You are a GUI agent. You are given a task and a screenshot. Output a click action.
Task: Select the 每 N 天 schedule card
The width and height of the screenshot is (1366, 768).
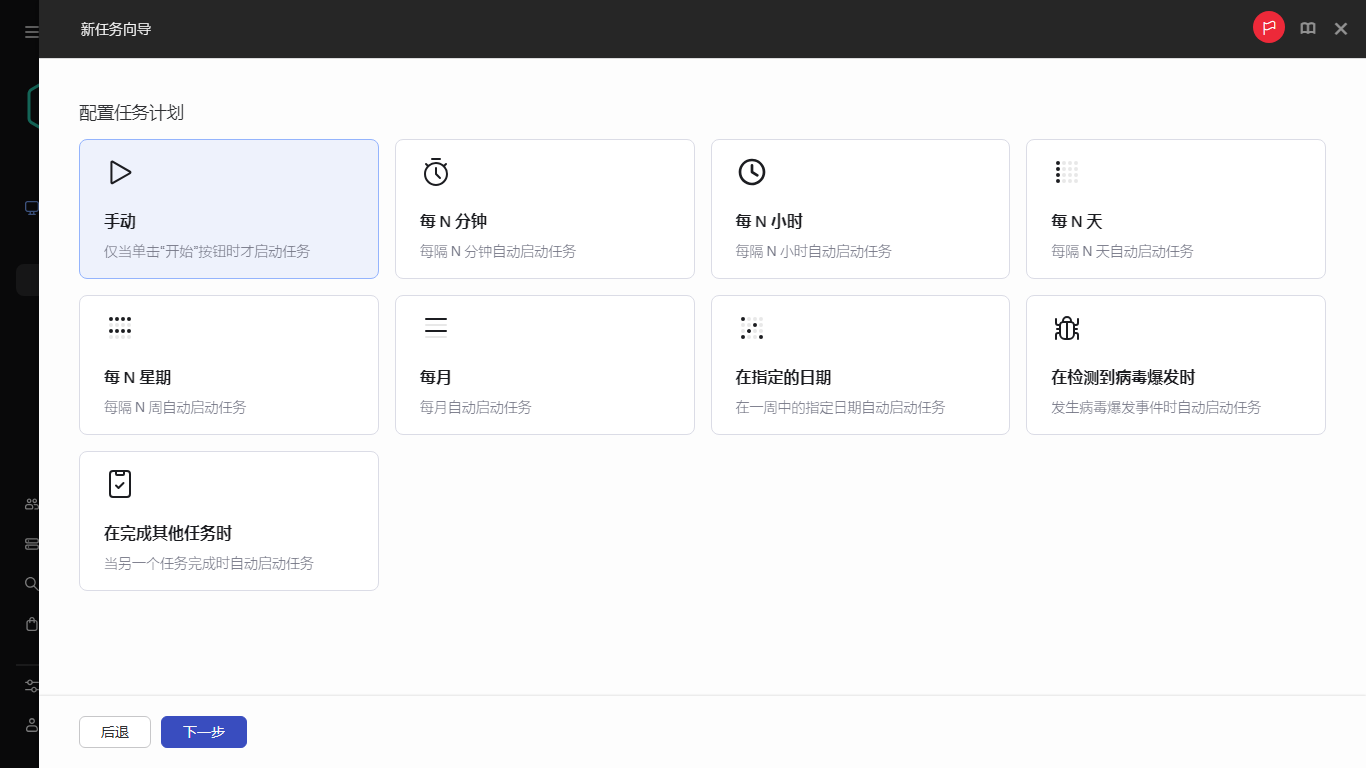point(1175,208)
